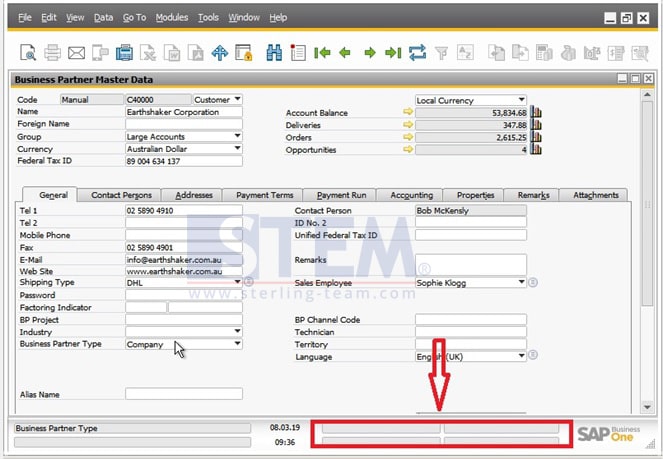Open the Properties tab
Screen dimensions: 663x459
point(475,195)
